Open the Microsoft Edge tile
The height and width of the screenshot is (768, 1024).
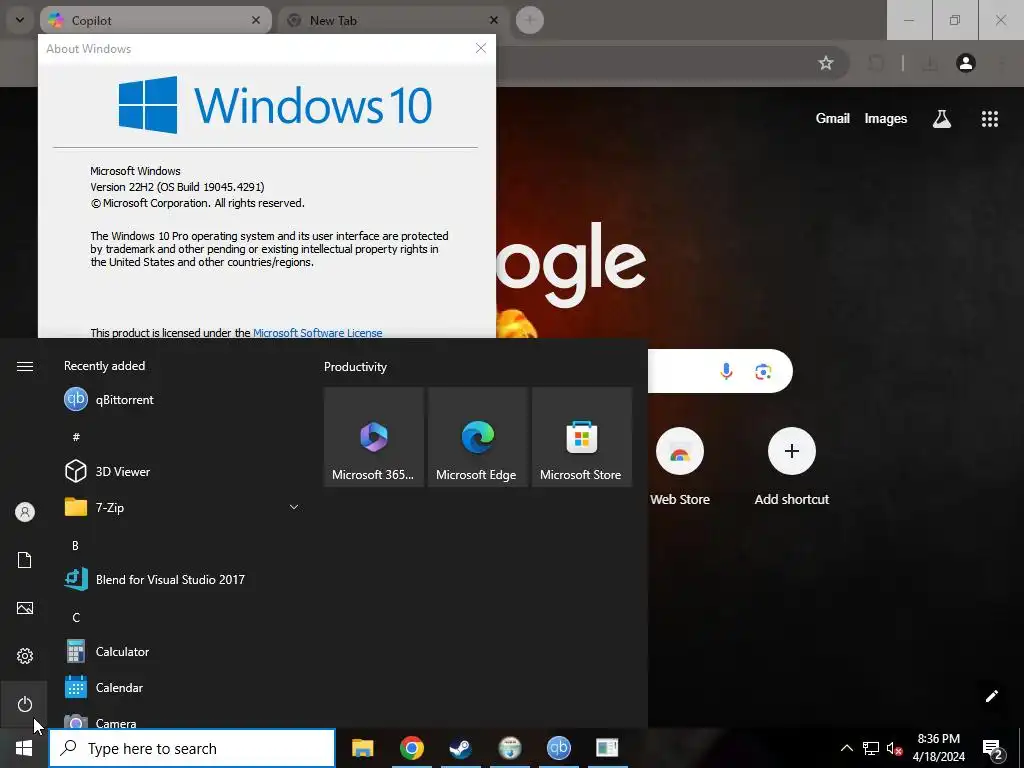pyautogui.click(x=477, y=437)
